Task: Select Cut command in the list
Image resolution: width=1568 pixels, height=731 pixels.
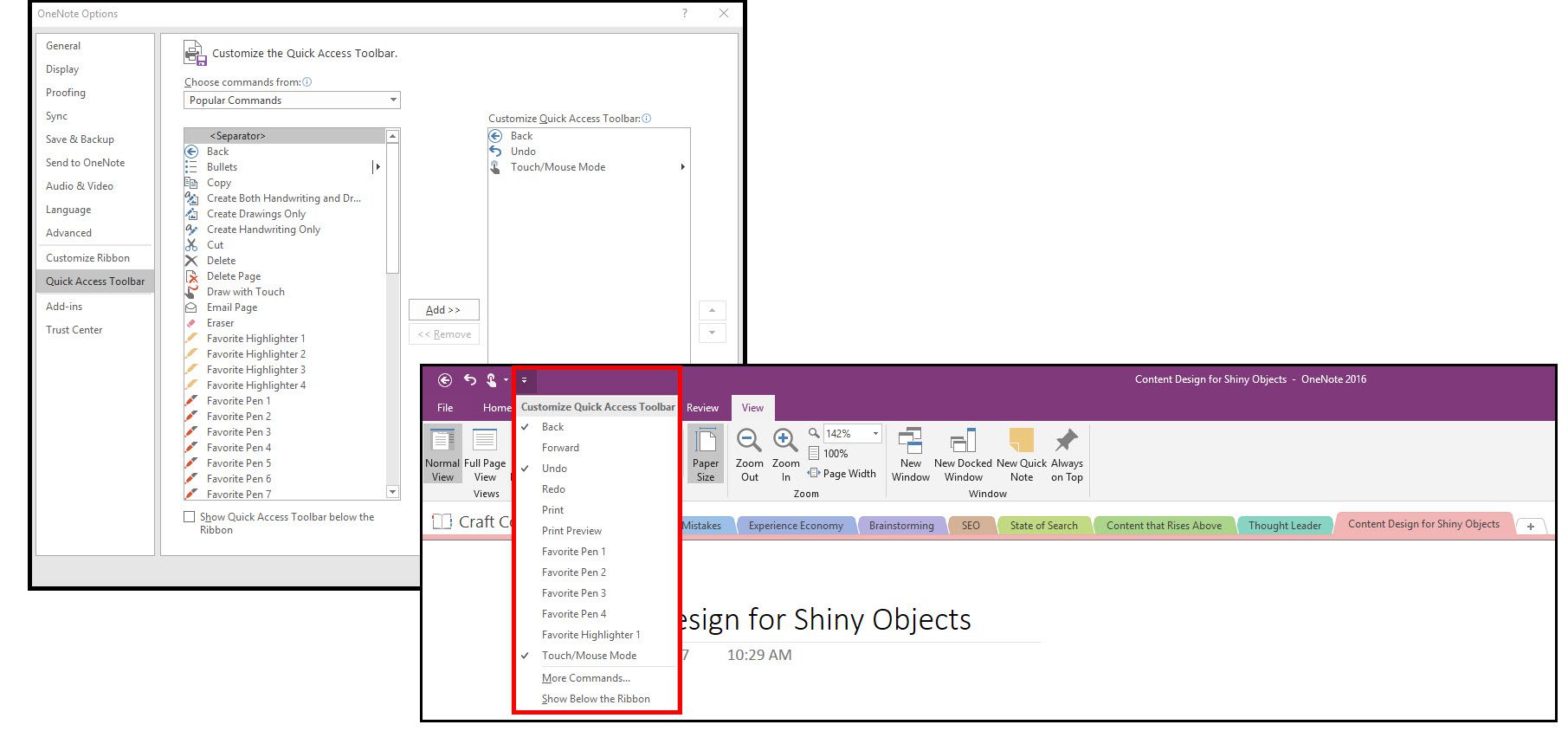Action: pyautogui.click(x=284, y=245)
